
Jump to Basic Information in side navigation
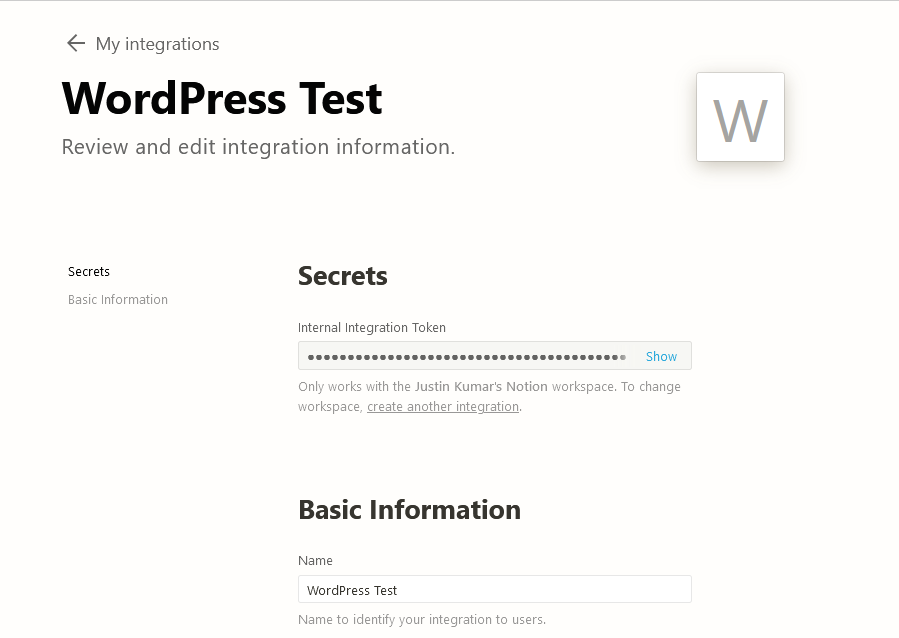(x=118, y=300)
